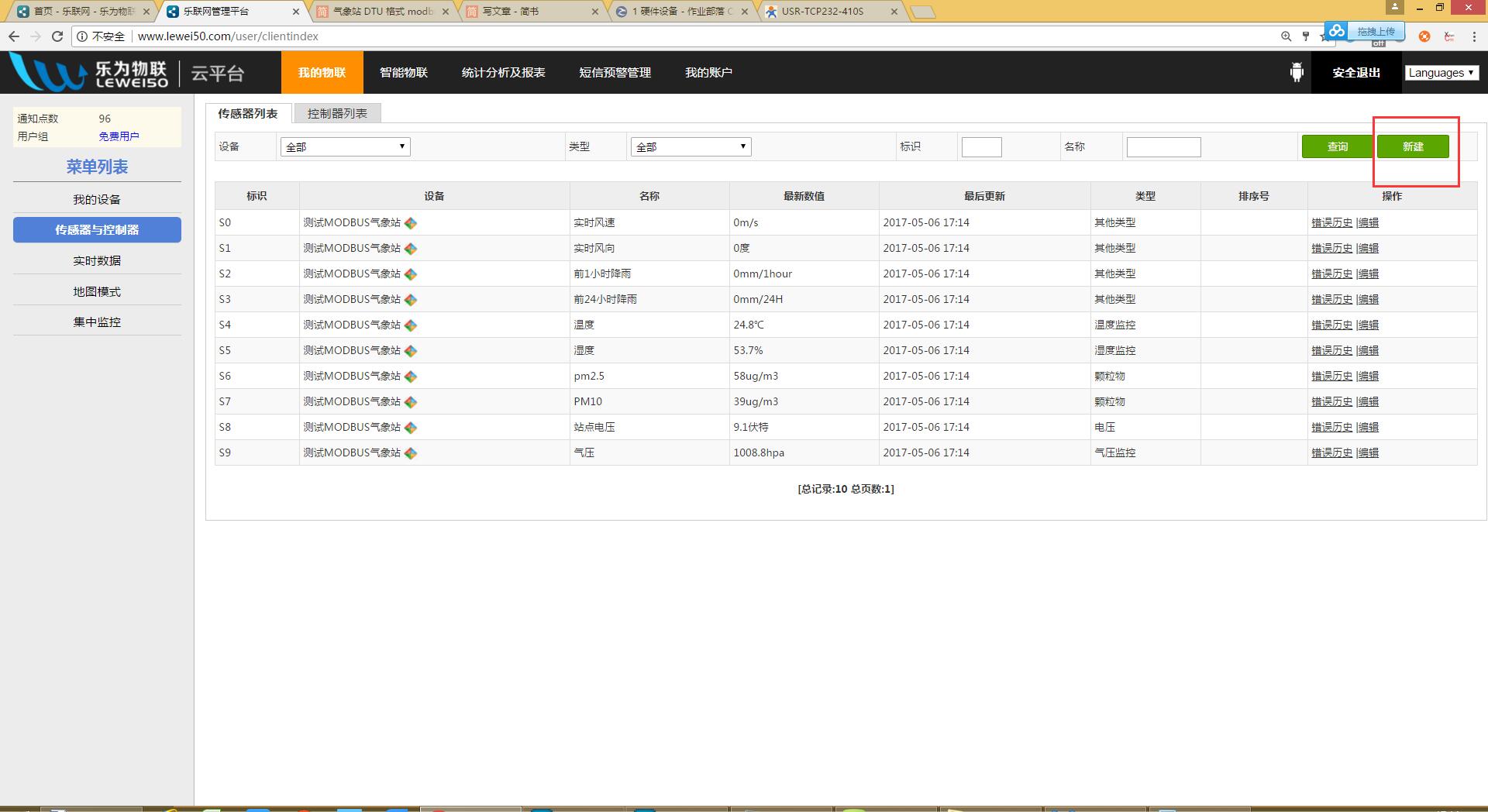1488x812 pixels.
Task: Open 统计分析及报表 menu
Action: coord(504,73)
